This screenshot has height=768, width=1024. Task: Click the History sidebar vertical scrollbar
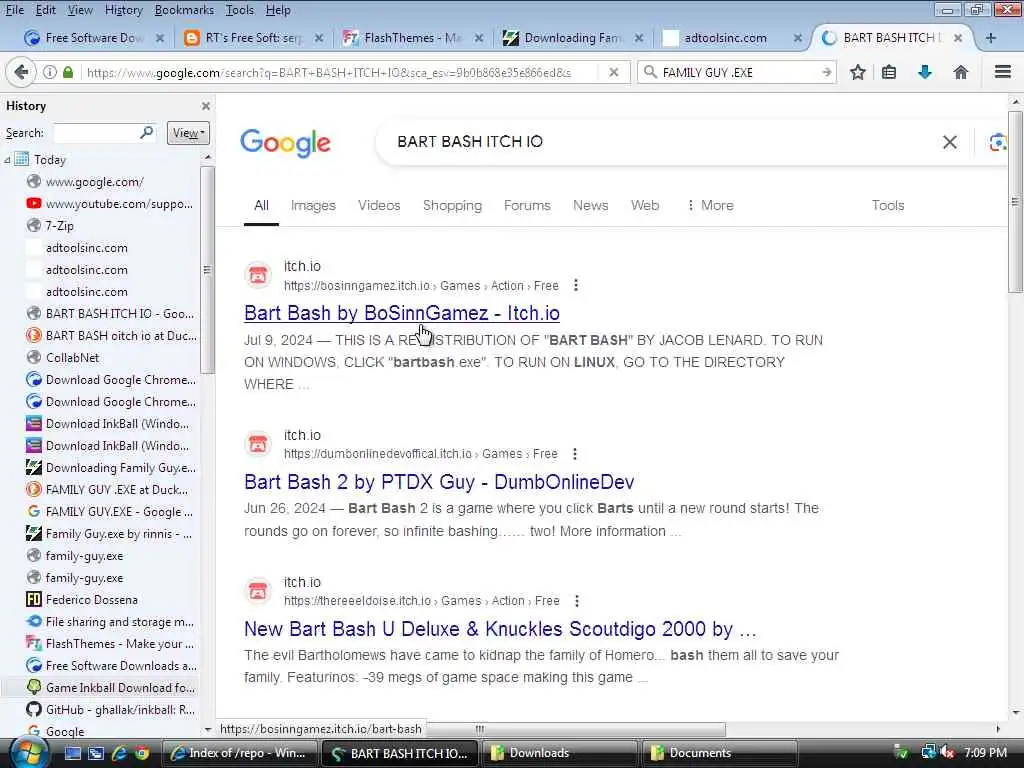[x=208, y=269]
